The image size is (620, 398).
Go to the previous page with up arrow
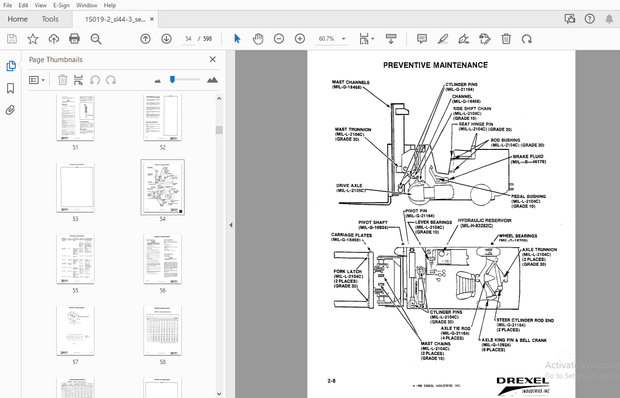[x=146, y=39]
